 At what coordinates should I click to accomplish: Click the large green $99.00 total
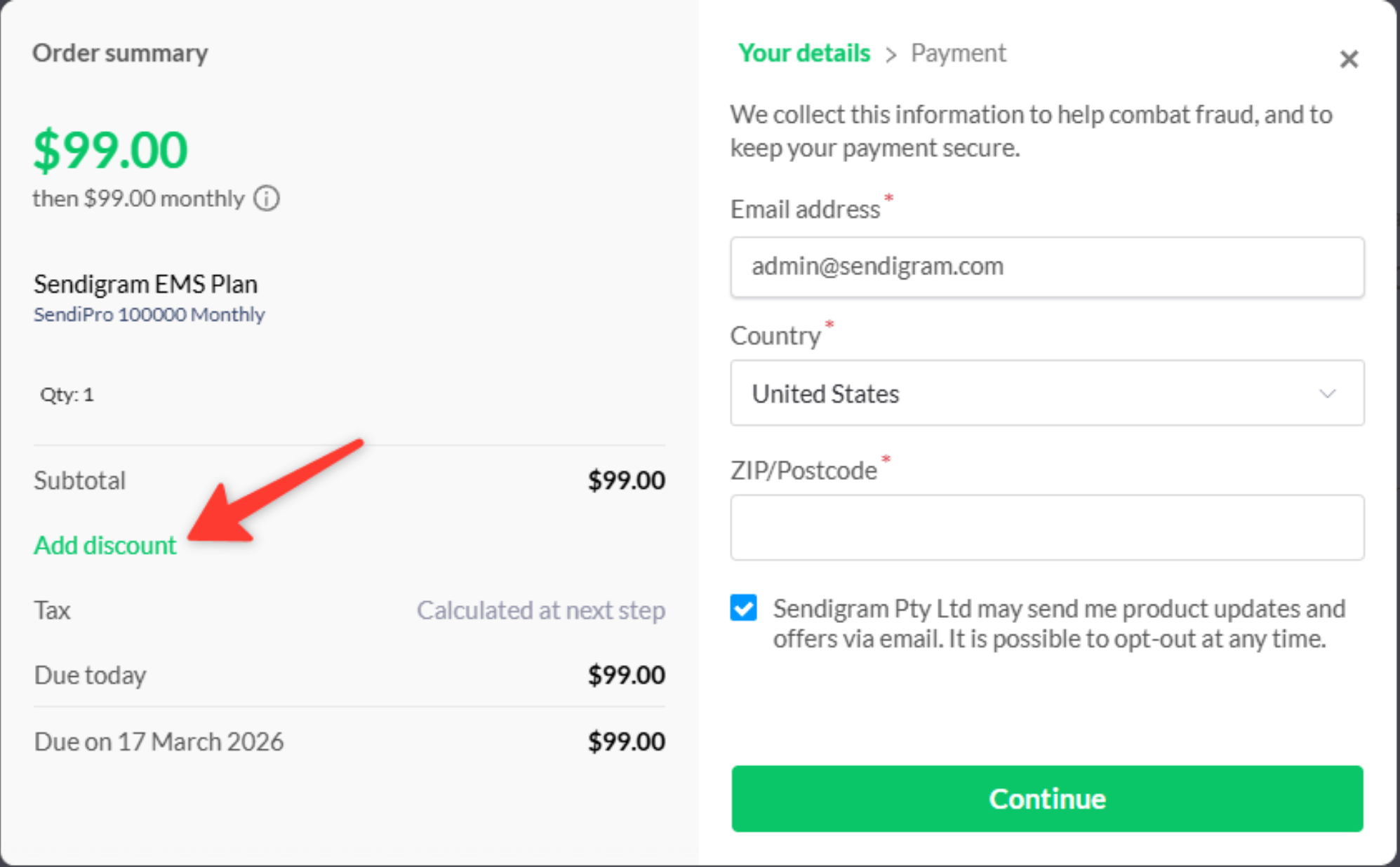tap(111, 149)
